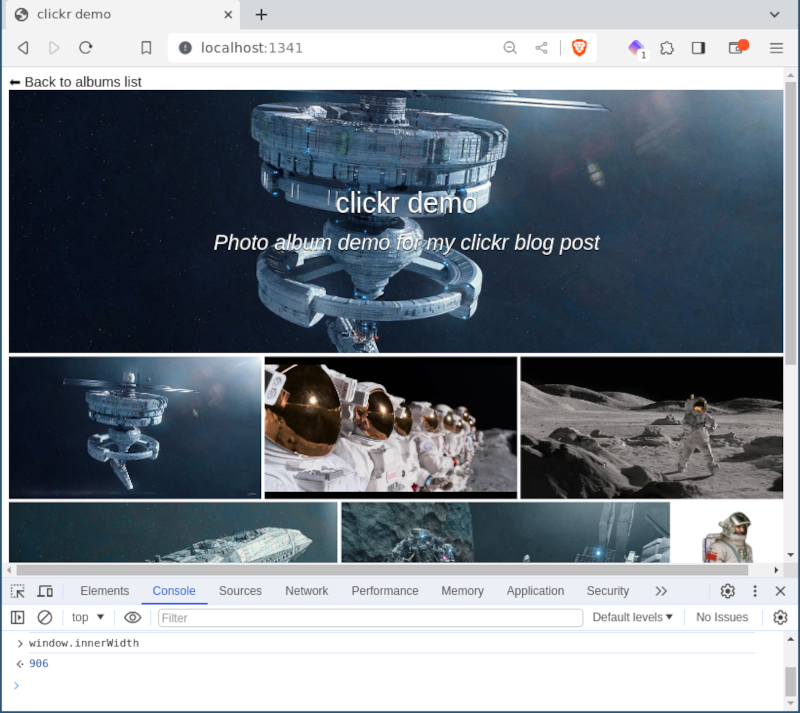Reload the page with the refresh icon

[x=86, y=47]
